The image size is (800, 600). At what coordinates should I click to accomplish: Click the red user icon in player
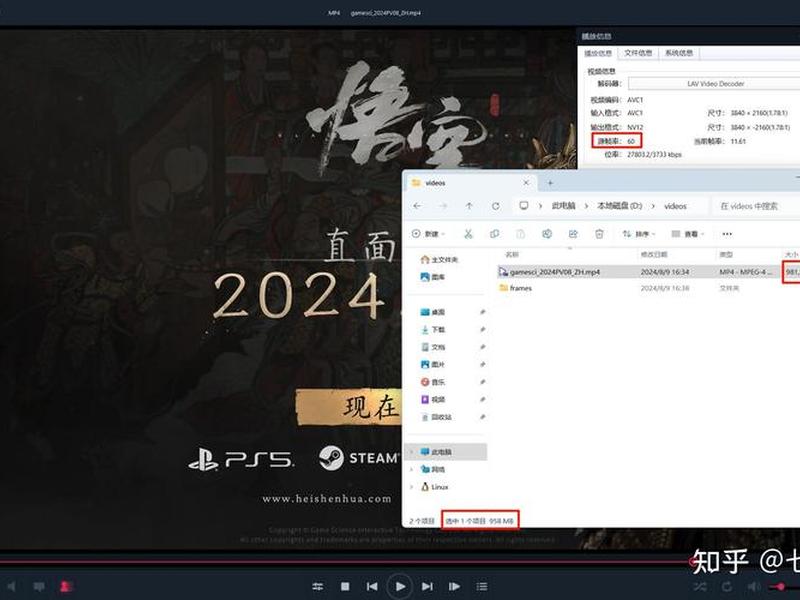point(66,587)
